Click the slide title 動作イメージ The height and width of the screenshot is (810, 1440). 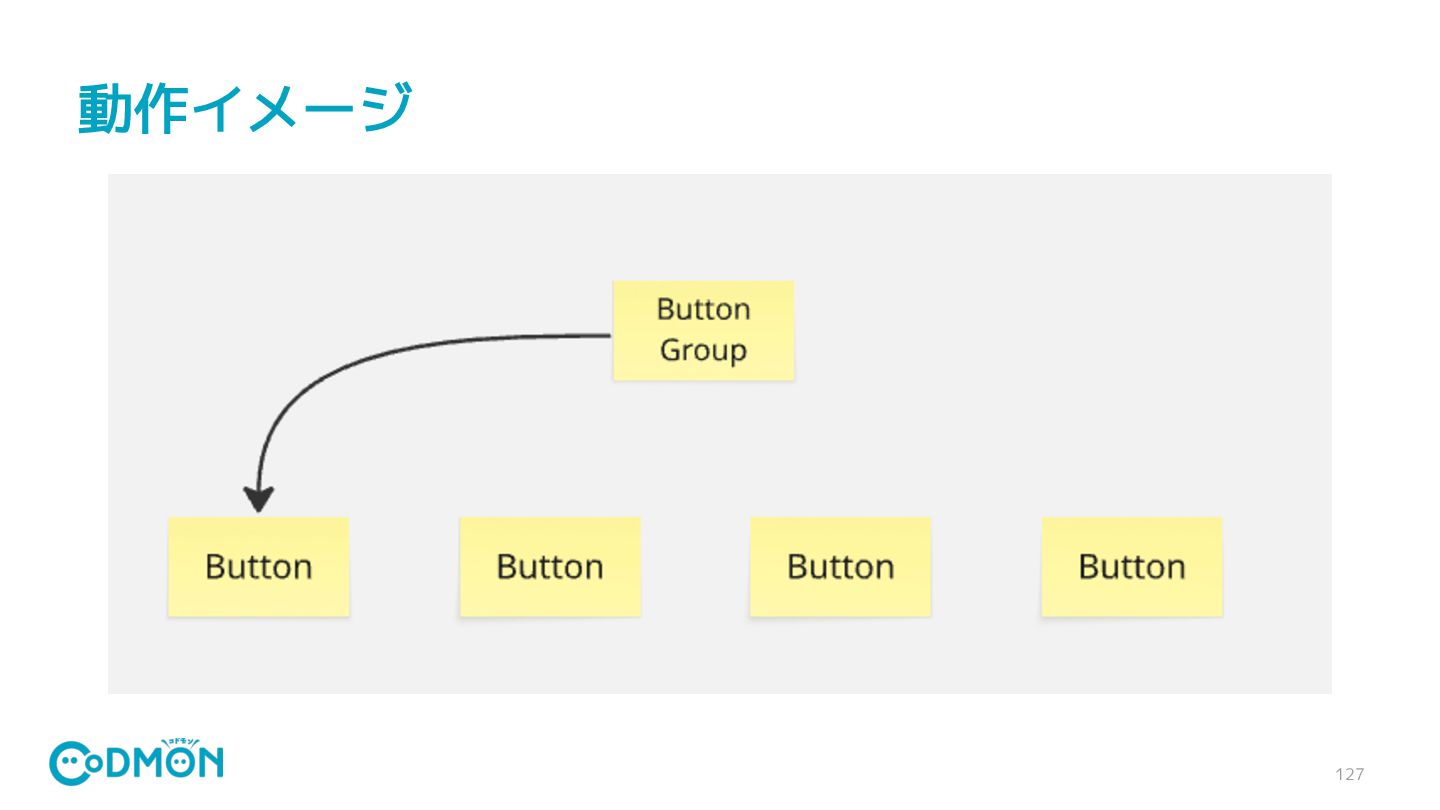tap(245, 109)
